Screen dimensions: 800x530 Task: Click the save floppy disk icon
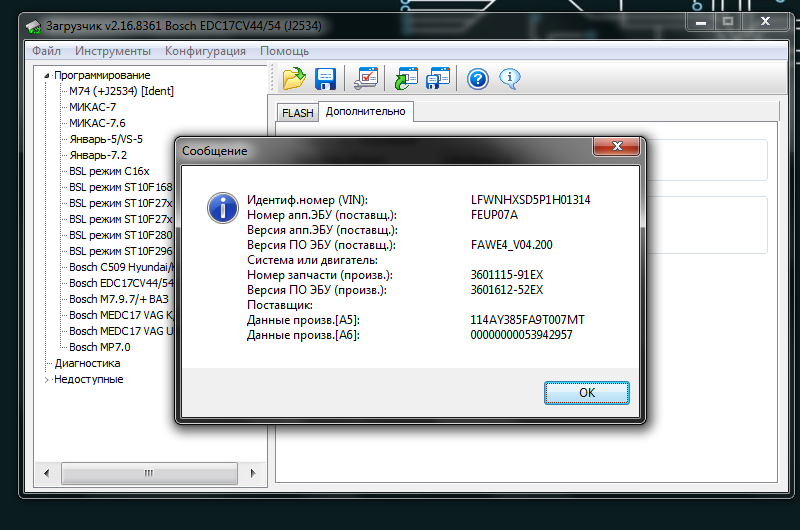(325, 78)
